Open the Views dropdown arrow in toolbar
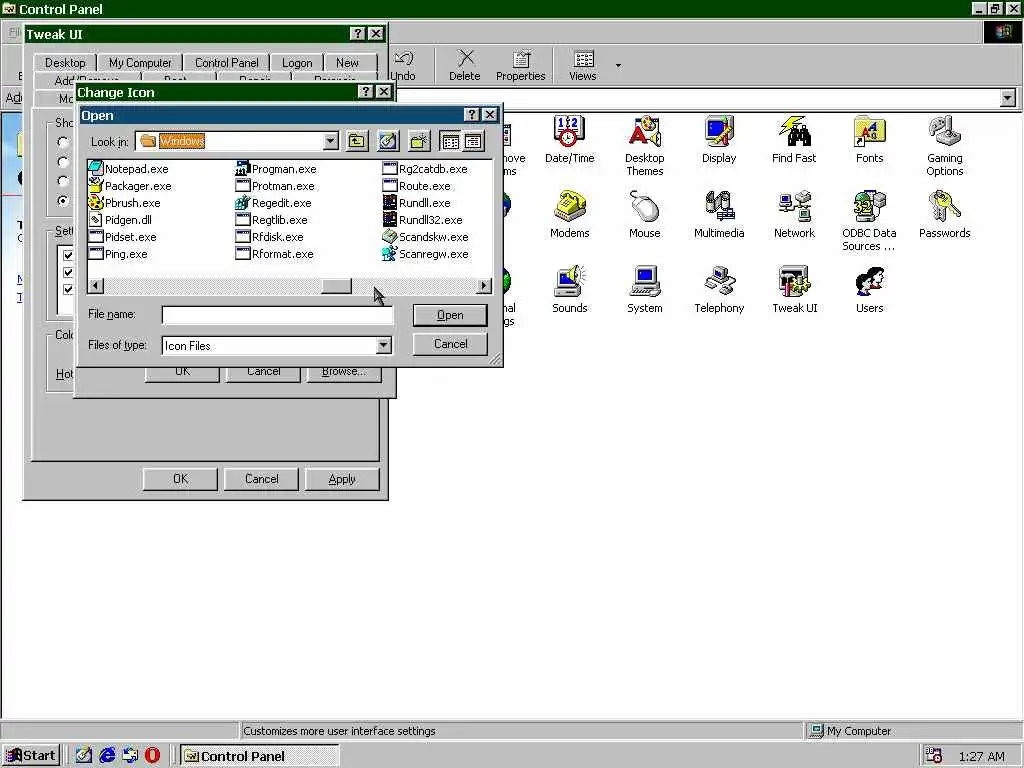 pyautogui.click(x=618, y=65)
